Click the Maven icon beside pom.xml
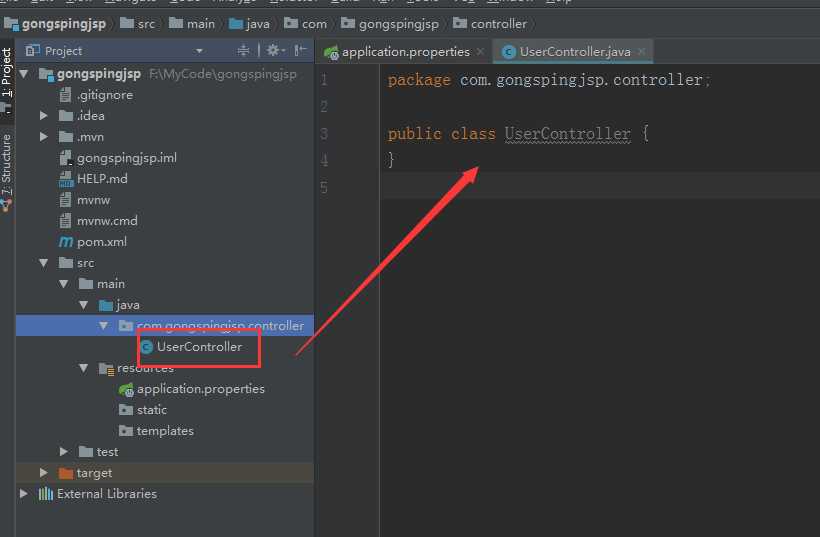Image resolution: width=820 pixels, height=537 pixels. click(x=66, y=242)
